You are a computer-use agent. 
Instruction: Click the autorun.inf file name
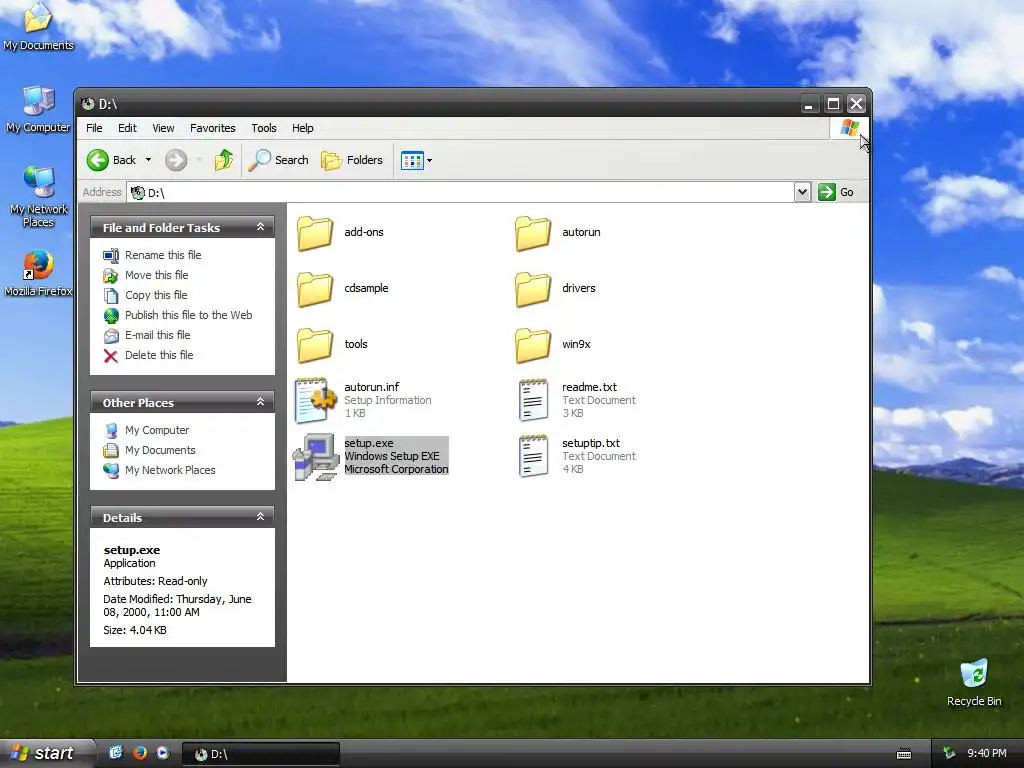pyautogui.click(x=372, y=387)
